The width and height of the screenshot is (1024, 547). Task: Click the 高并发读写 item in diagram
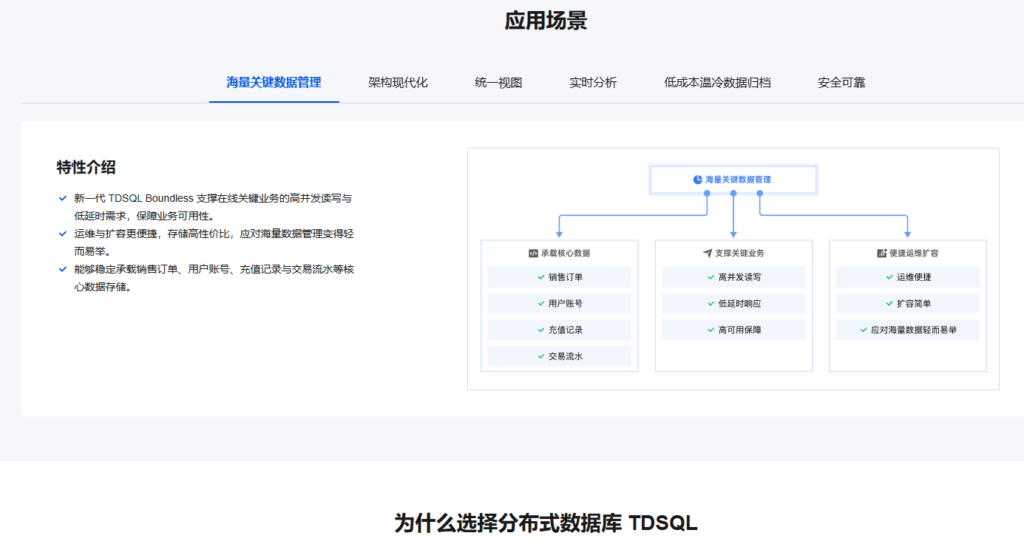click(733, 277)
